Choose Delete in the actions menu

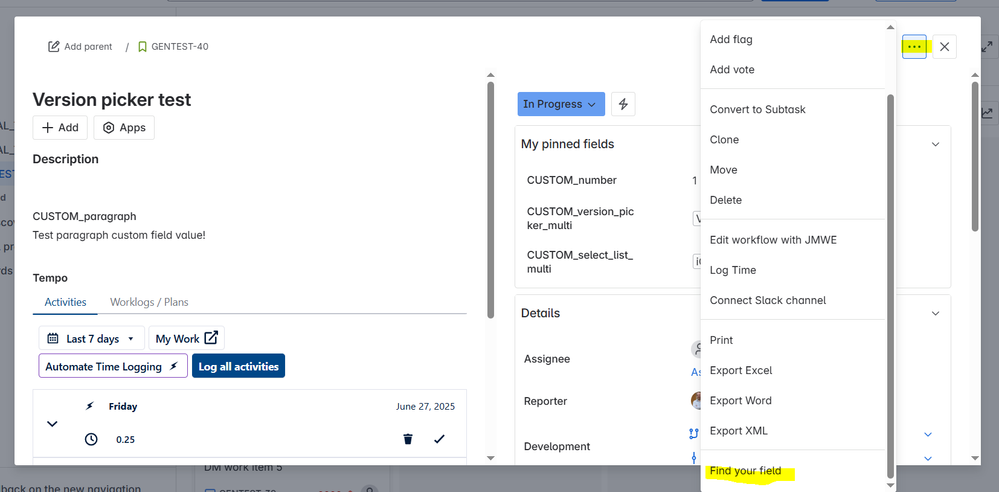(793, 200)
